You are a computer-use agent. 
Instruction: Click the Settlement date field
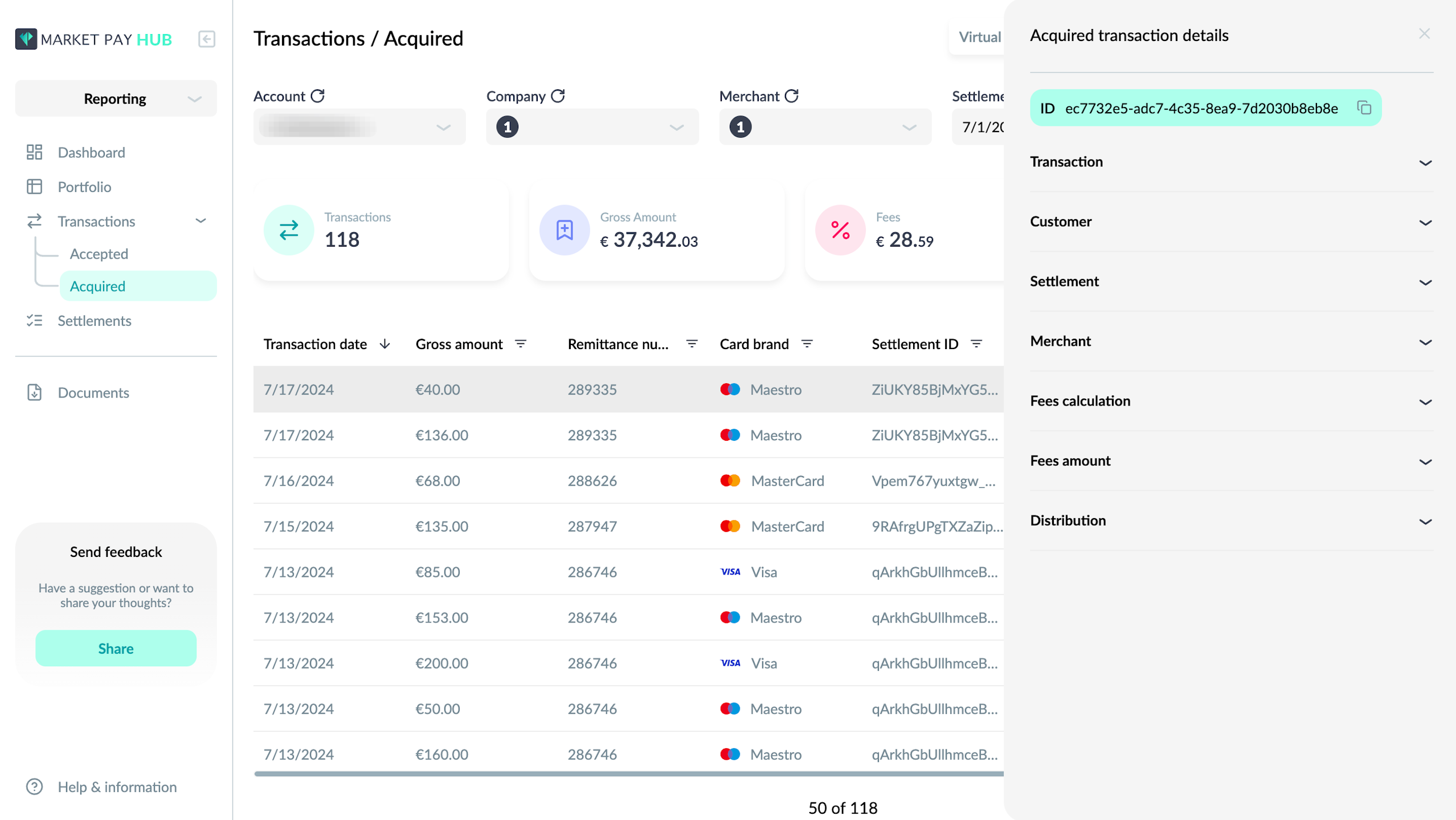click(978, 126)
